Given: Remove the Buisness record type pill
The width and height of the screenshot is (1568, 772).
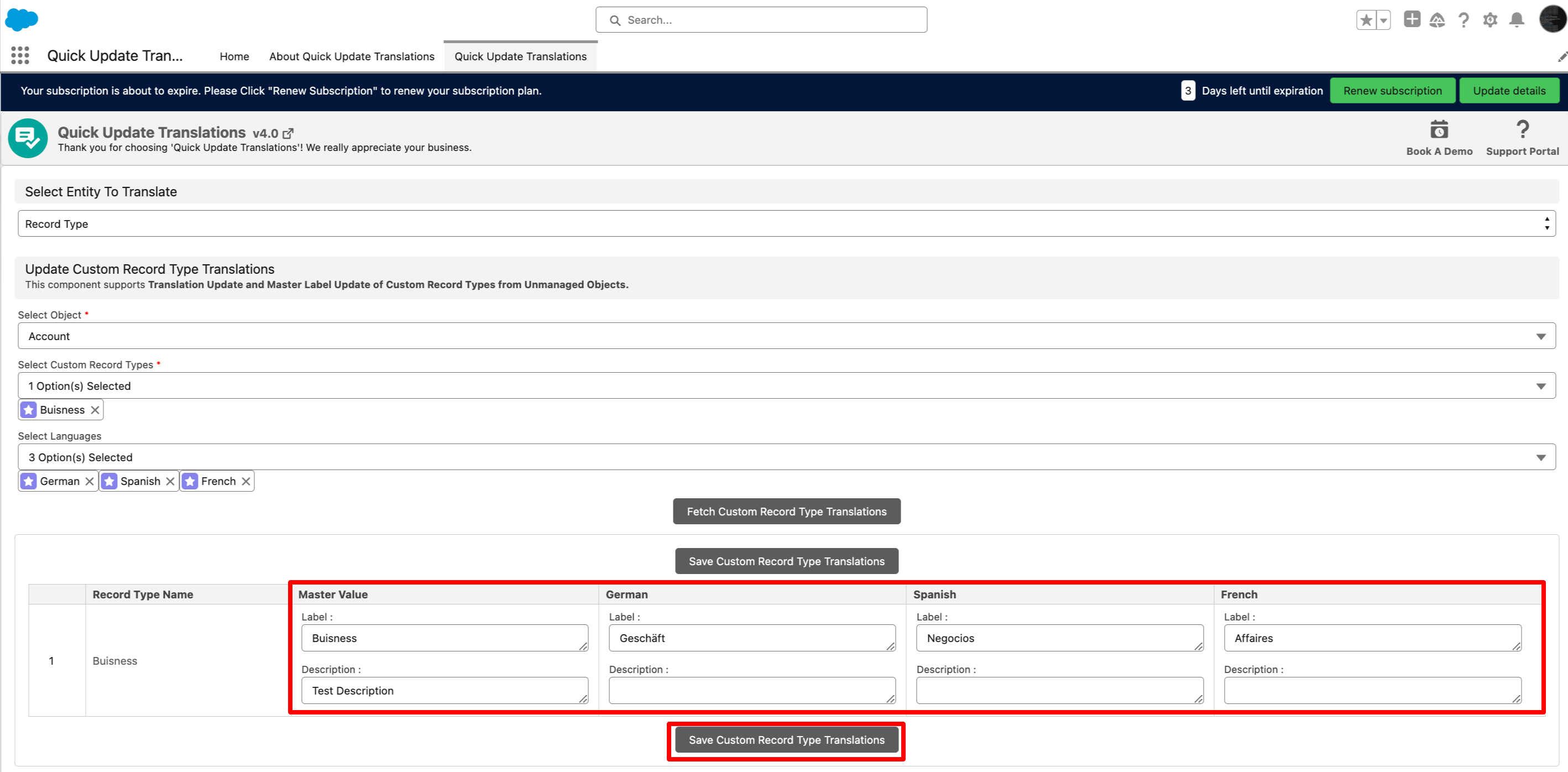Looking at the screenshot, I should (x=95, y=410).
